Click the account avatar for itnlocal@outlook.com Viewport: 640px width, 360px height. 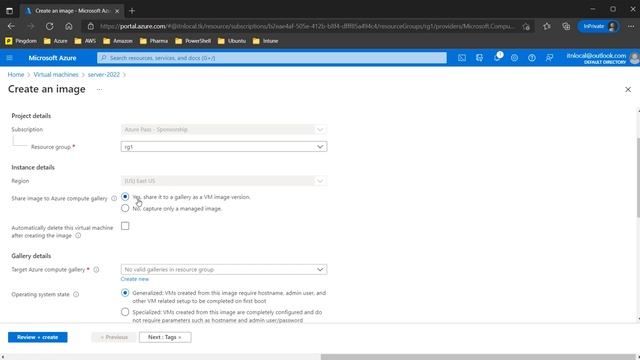pos(634,58)
